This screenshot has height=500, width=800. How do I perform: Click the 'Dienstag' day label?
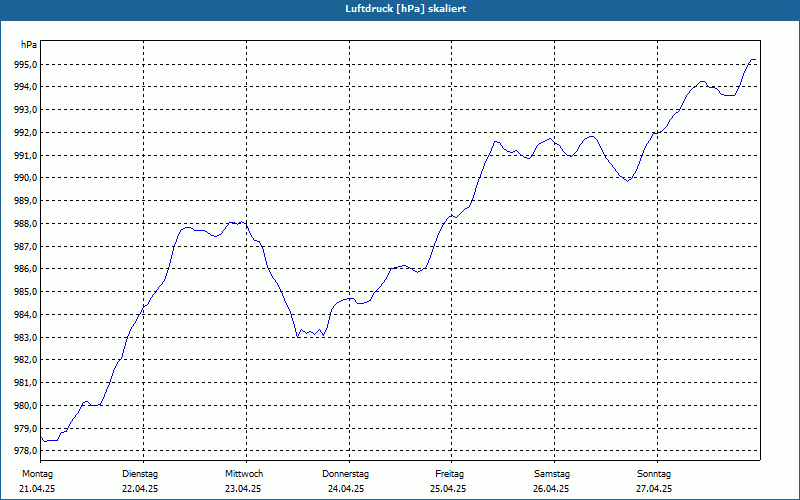click(140, 474)
